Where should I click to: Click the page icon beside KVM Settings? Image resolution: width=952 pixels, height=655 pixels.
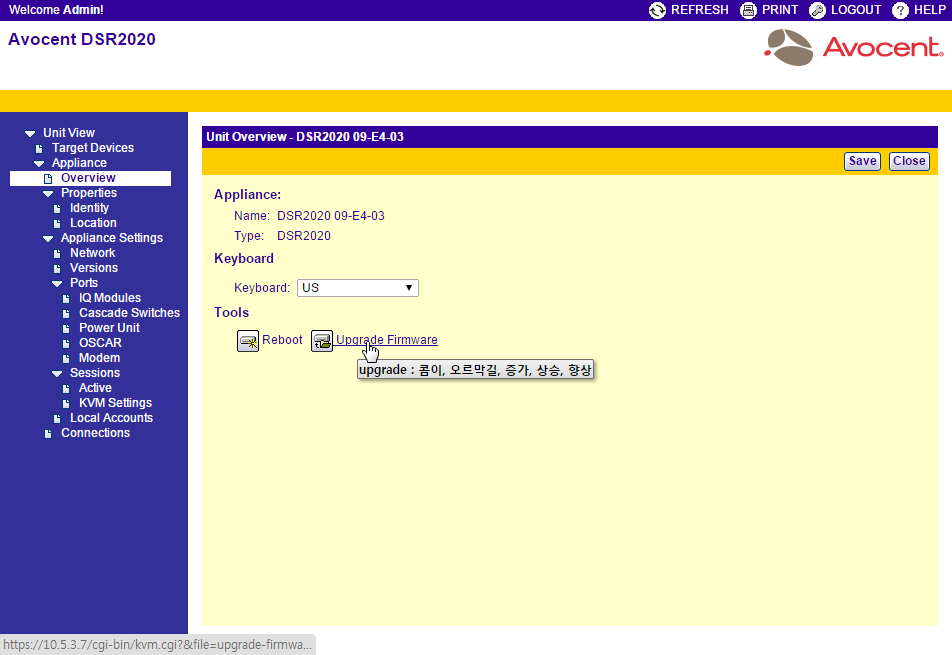pyautogui.click(x=66, y=404)
